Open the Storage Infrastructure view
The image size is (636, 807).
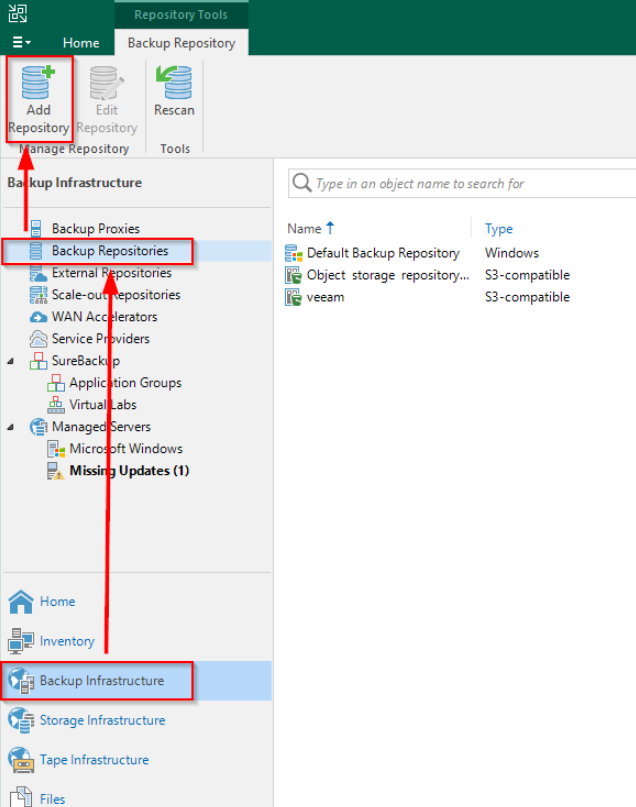coord(102,720)
